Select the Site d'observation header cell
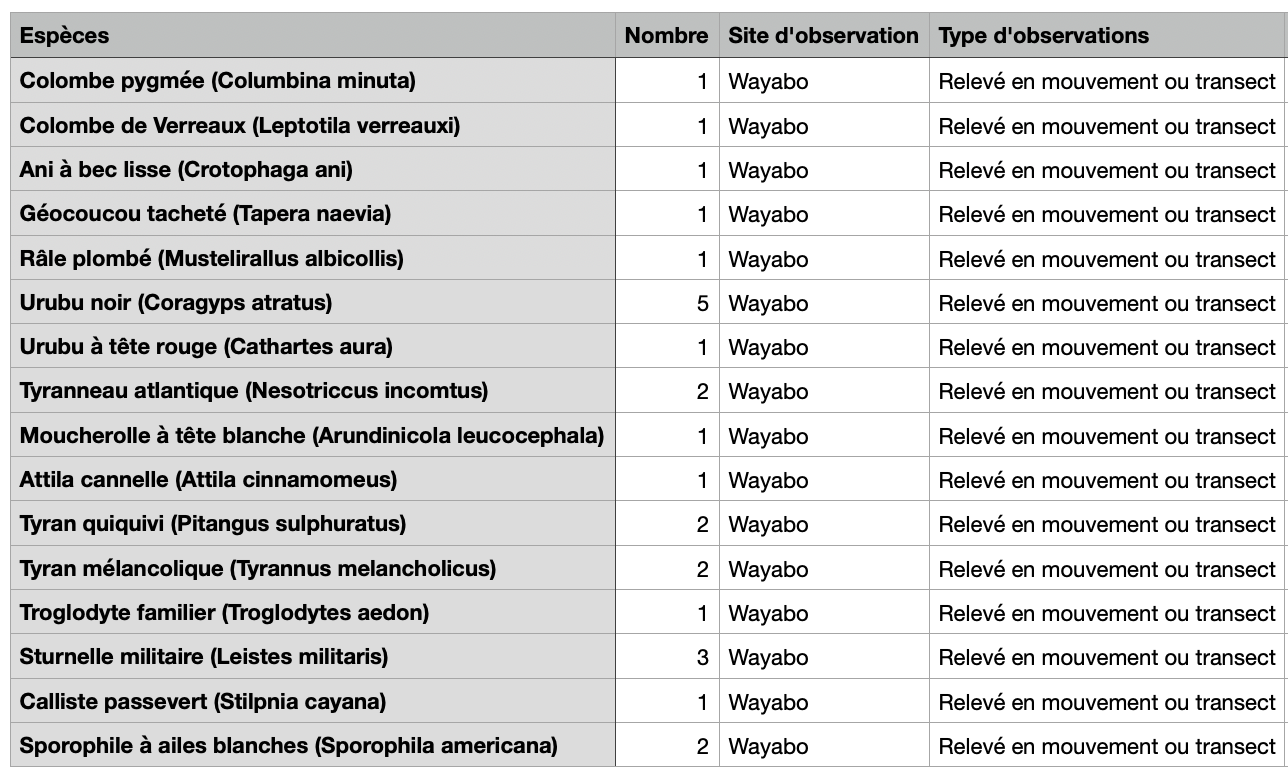The height and width of the screenshot is (771, 1288). [823, 36]
